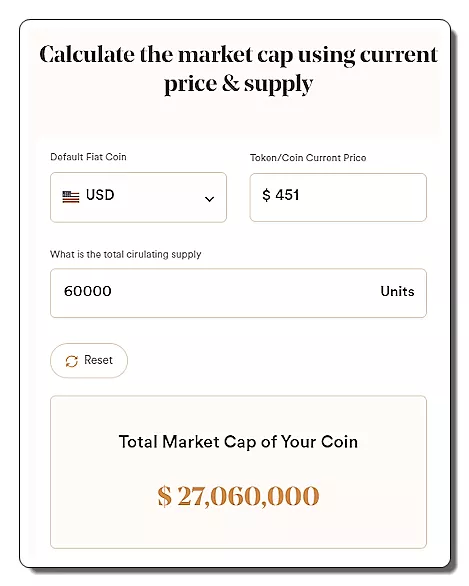Click the Reset button
The height and width of the screenshot is (586, 469).
[x=89, y=361]
